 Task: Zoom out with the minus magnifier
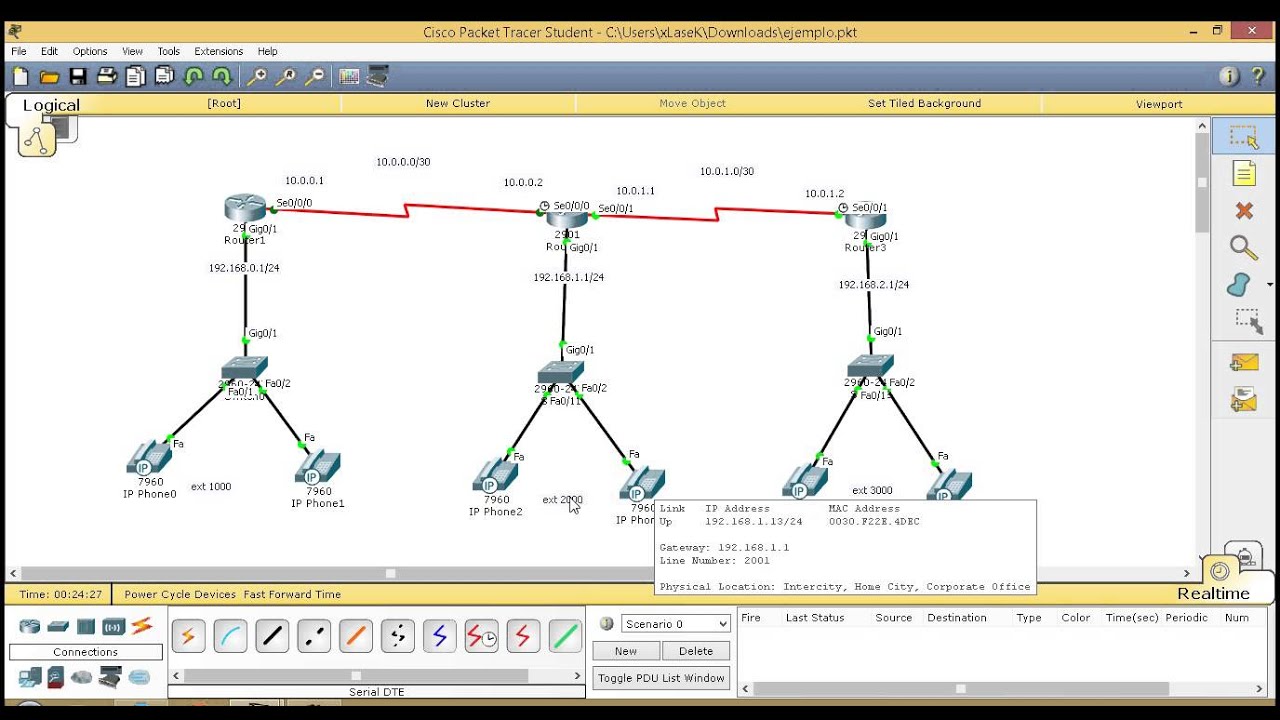(315, 77)
